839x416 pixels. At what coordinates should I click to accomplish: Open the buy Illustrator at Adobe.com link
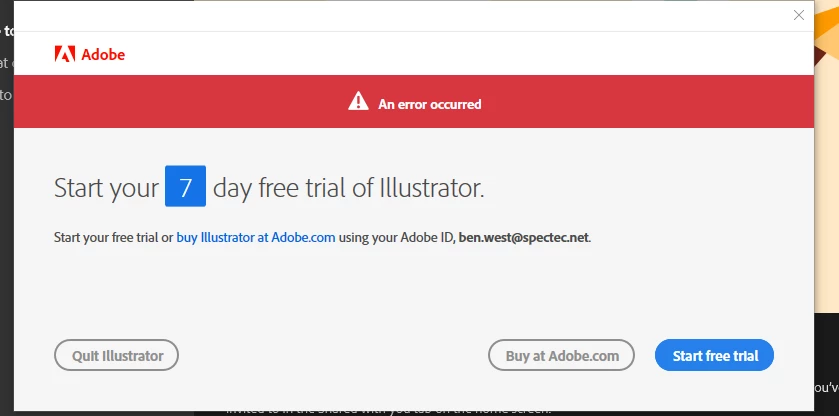256,237
